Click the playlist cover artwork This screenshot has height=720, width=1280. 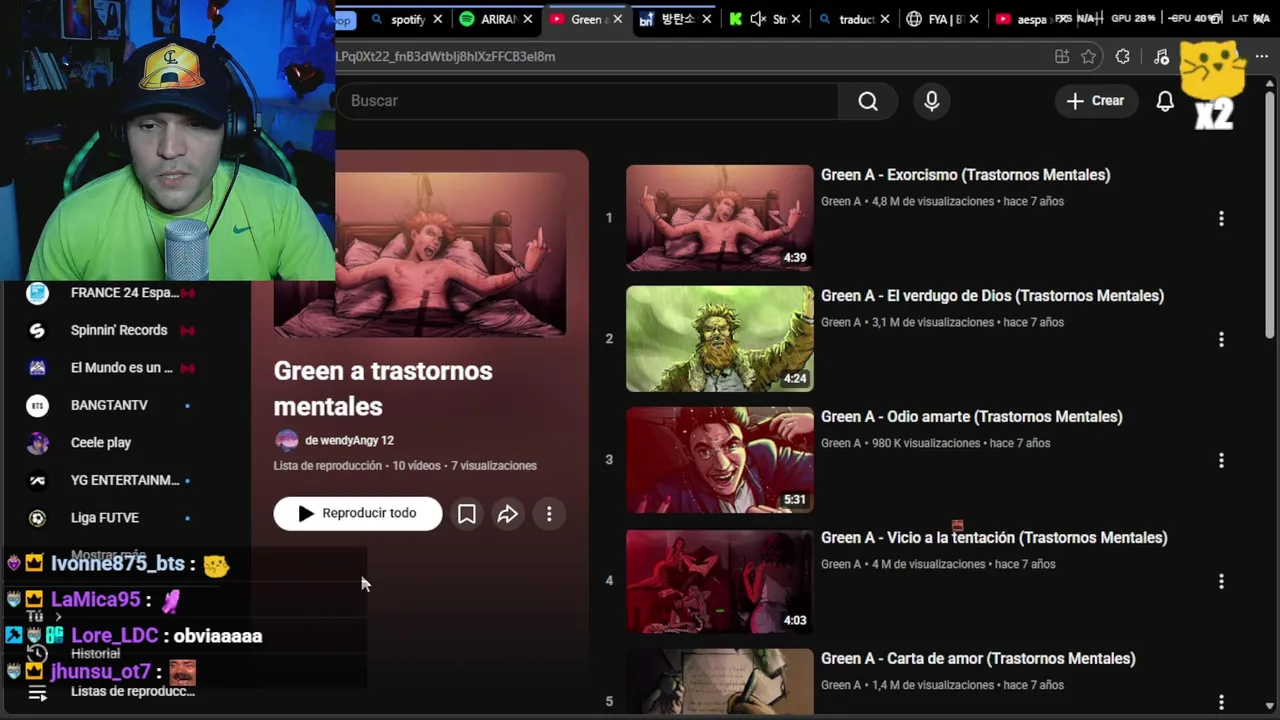[420, 254]
